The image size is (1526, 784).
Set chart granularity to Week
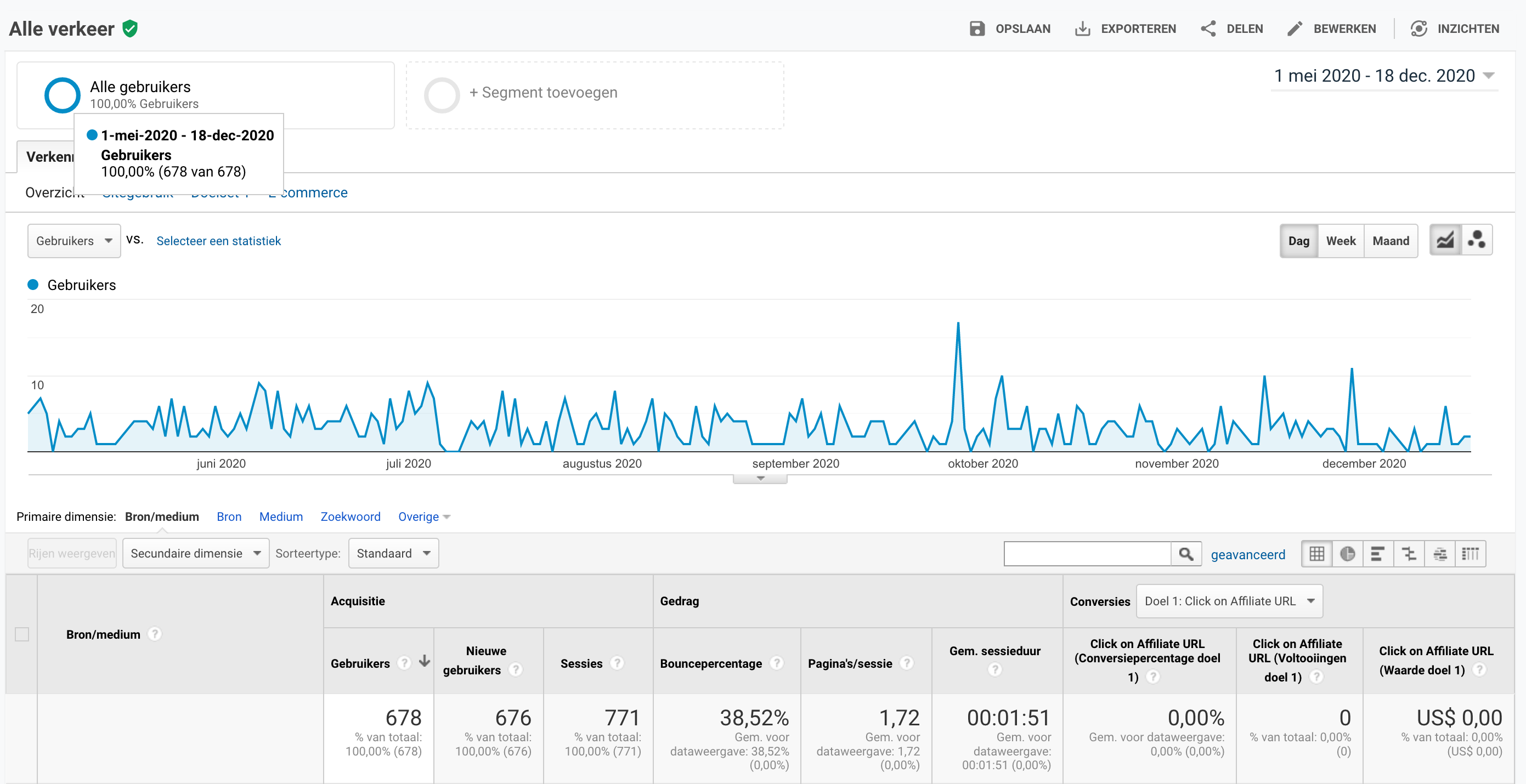(1341, 241)
